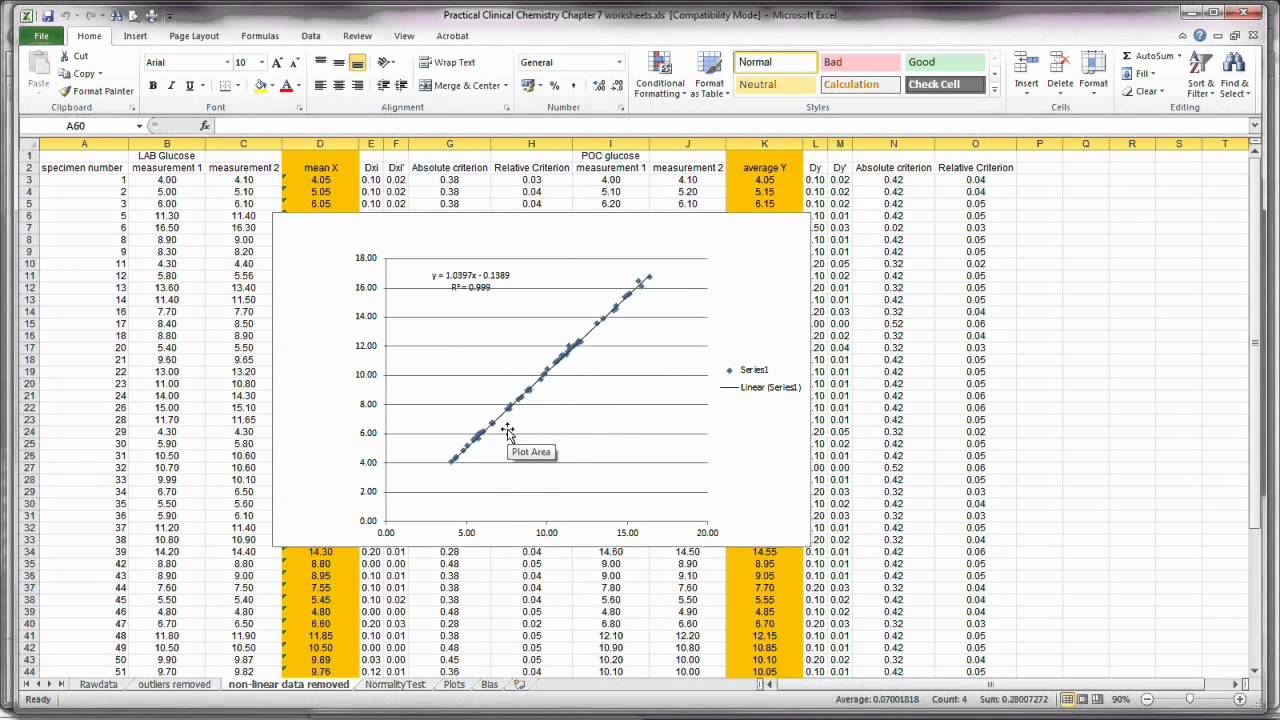Click the AutoSum button
Image resolution: width=1280 pixels, height=720 pixels.
coord(1147,56)
